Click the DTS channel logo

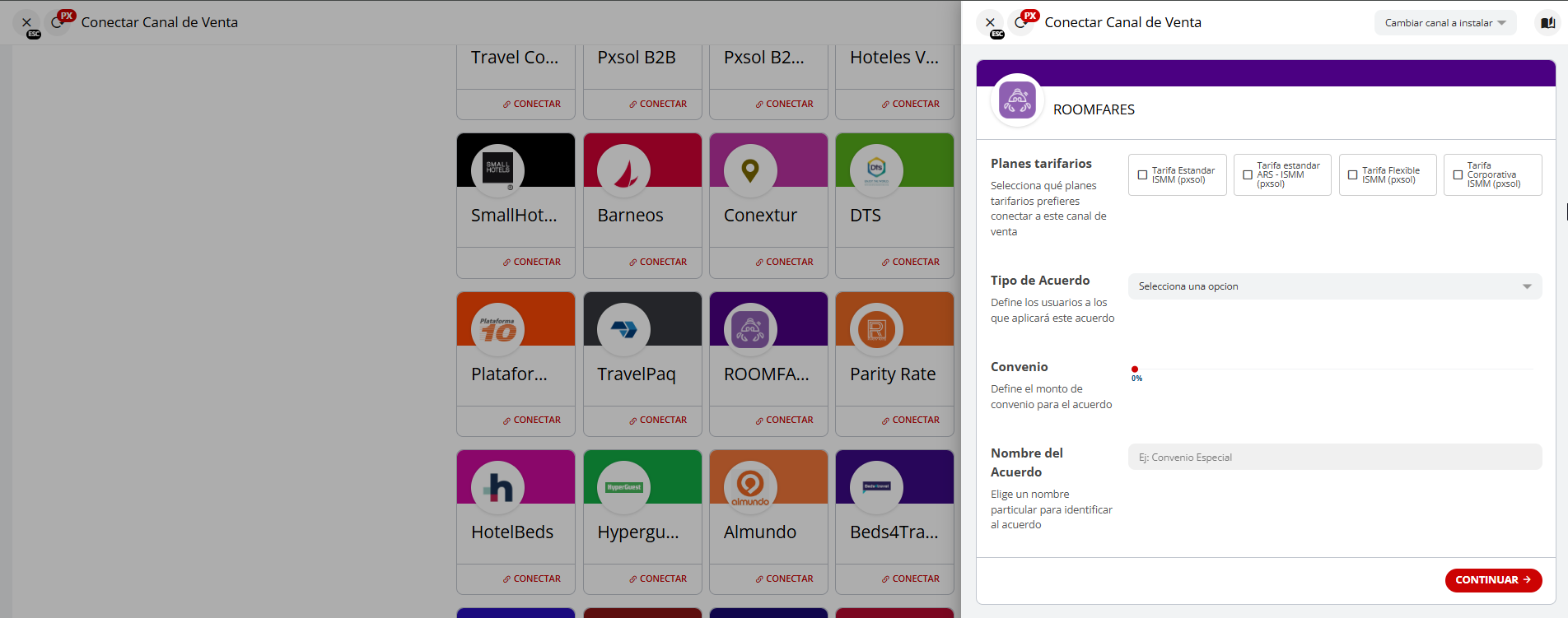[x=876, y=170]
